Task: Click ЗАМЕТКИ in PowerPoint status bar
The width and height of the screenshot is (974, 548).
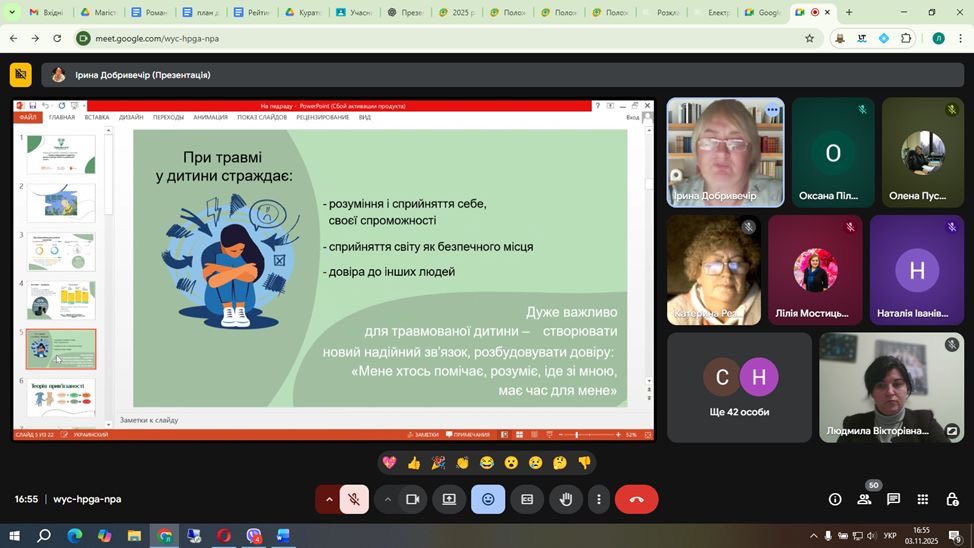Action: pos(423,435)
